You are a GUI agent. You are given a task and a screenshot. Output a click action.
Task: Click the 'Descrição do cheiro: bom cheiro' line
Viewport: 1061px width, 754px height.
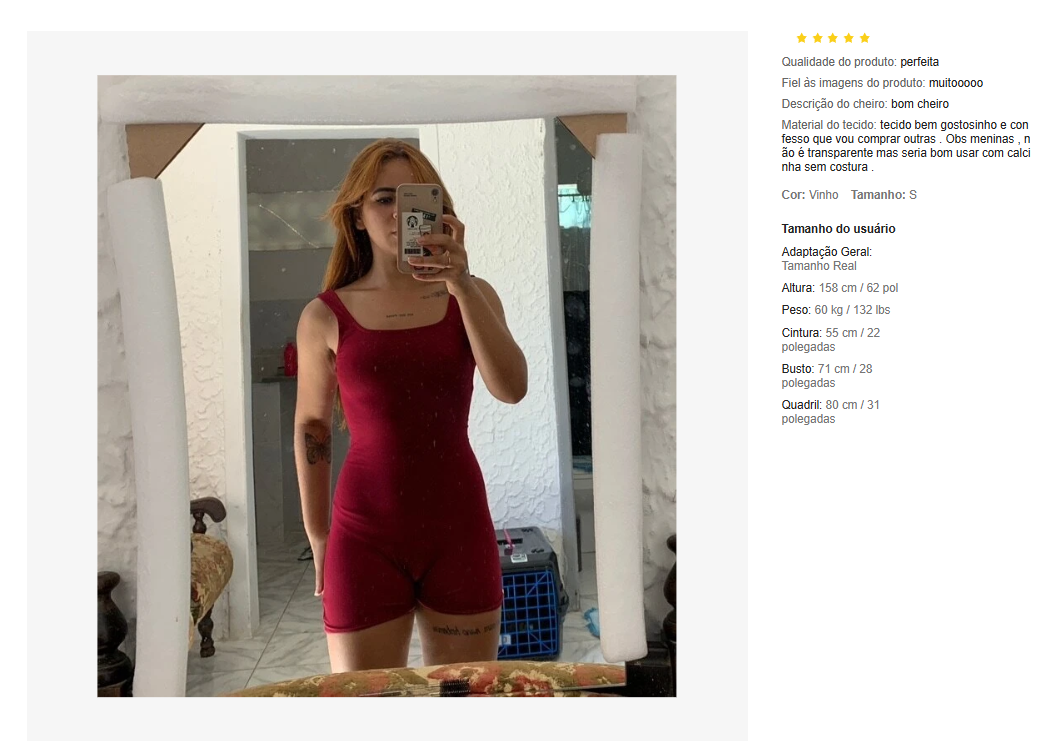pyautogui.click(x=865, y=104)
